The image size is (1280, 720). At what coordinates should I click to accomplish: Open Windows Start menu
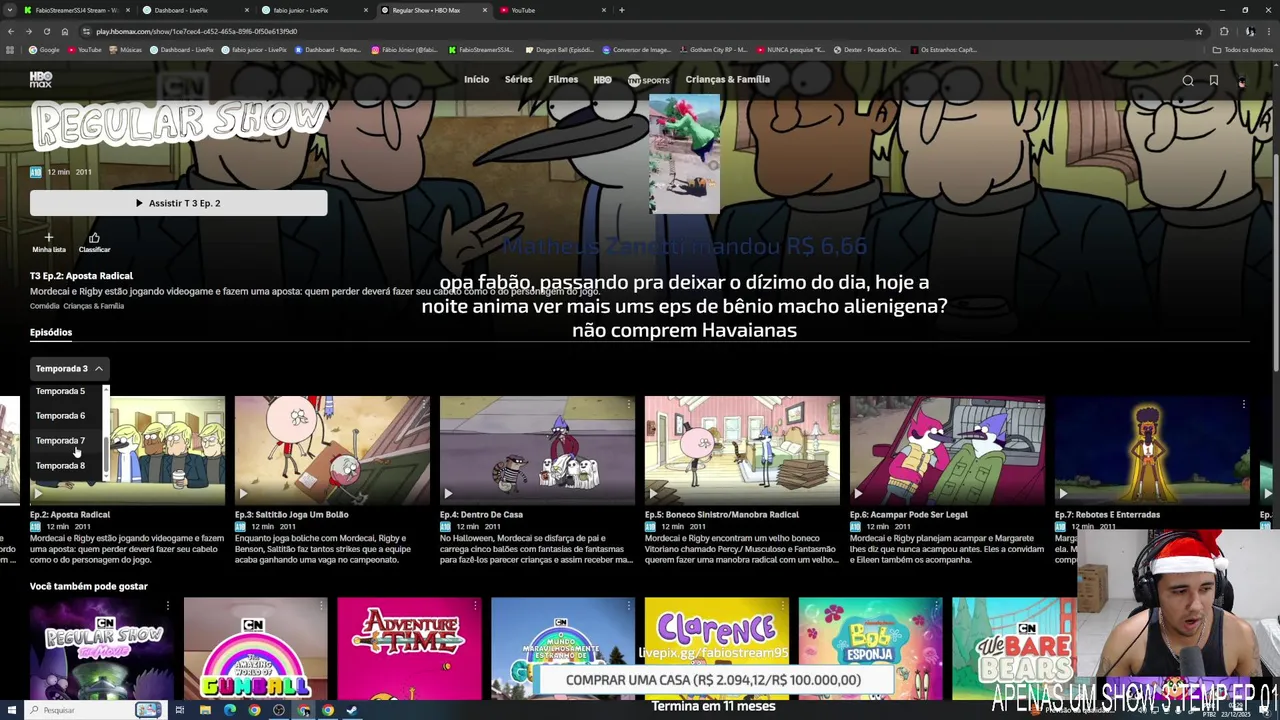[x=12, y=710]
